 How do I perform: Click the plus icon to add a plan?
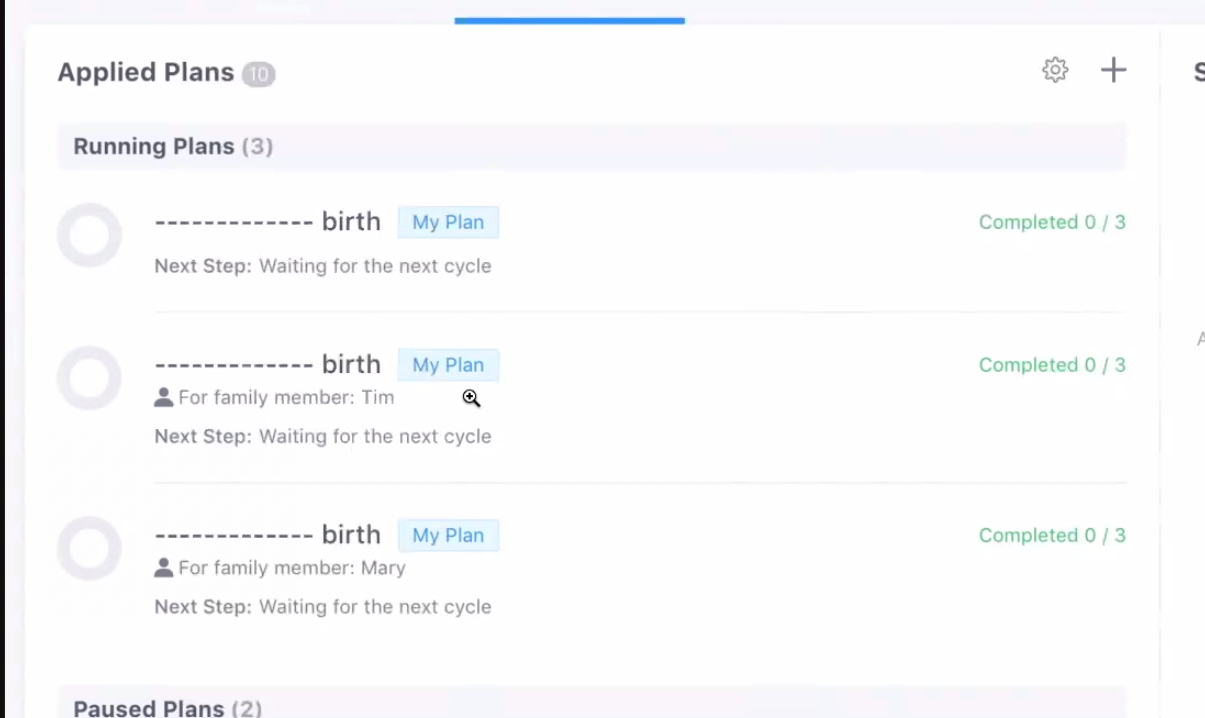[1113, 70]
